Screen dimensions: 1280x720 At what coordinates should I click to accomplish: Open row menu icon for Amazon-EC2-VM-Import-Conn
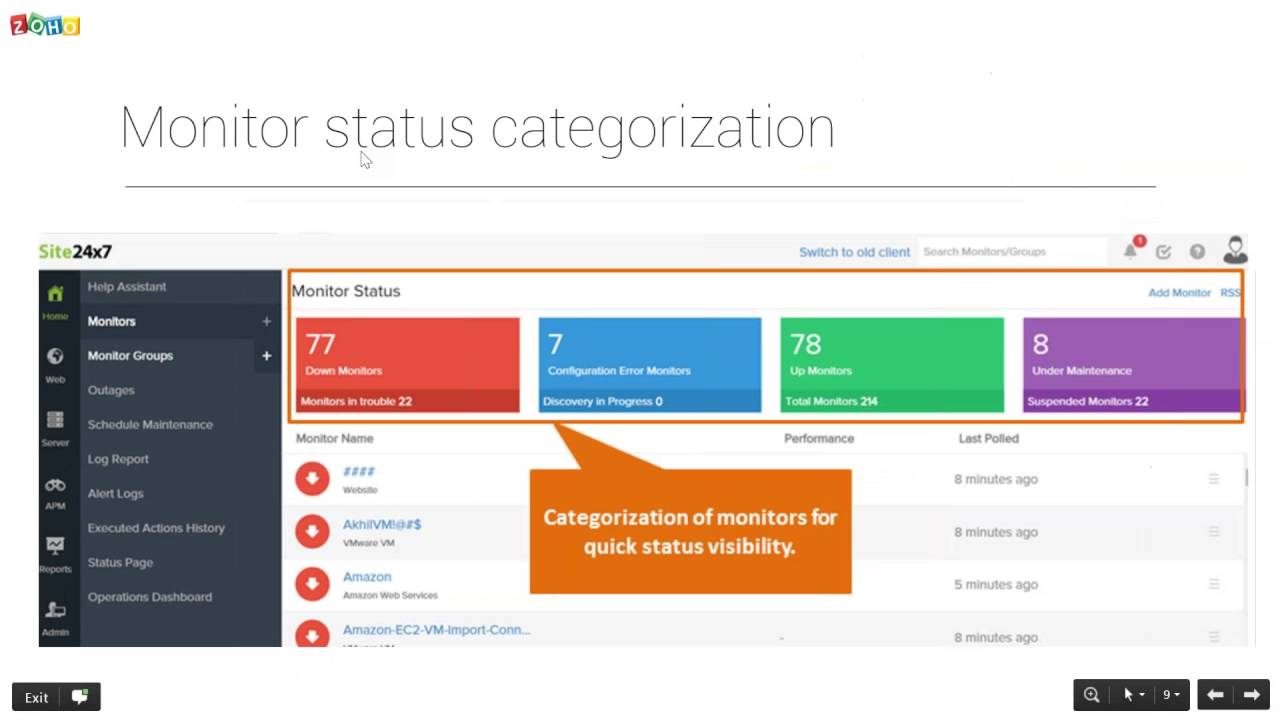(x=1214, y=637)
